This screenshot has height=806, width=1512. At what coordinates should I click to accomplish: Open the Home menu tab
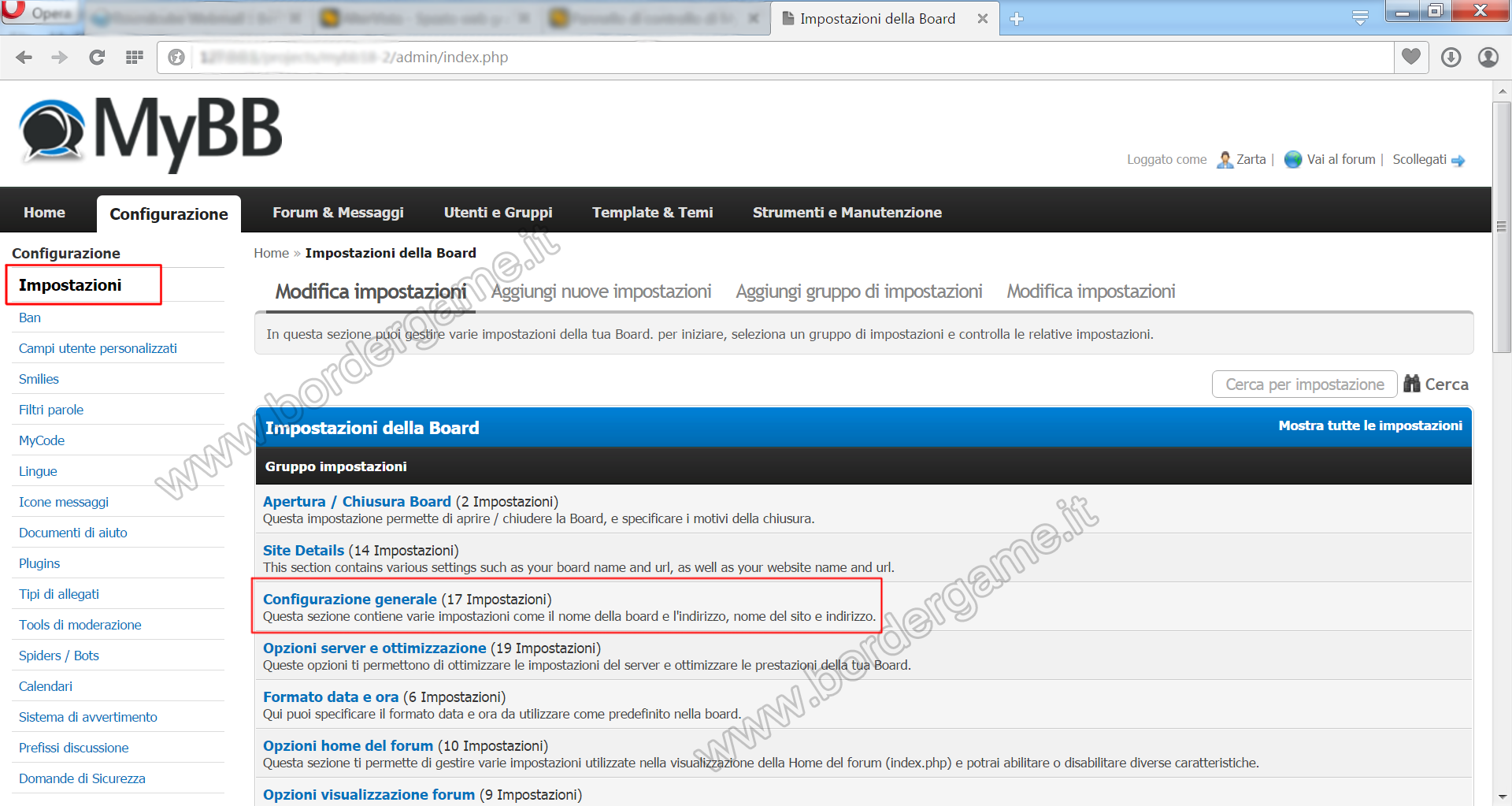[44, 213]
